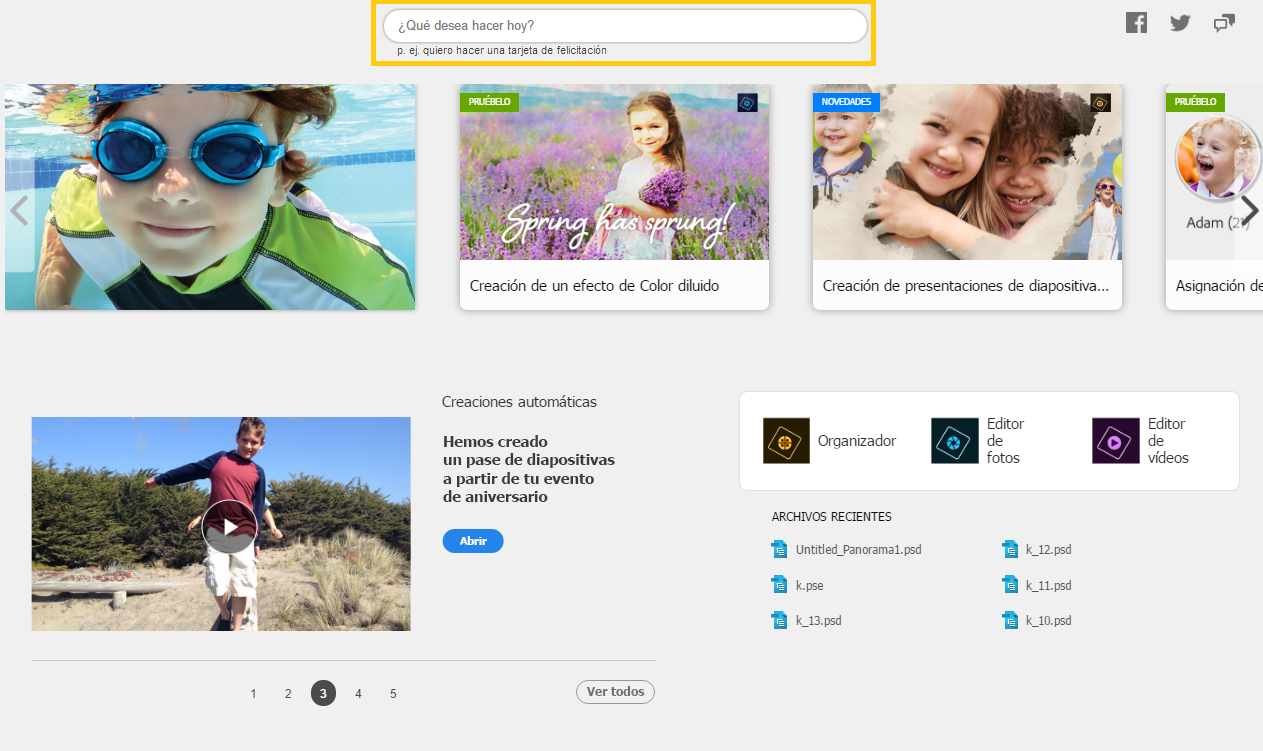Click the NOVEDADES tag on slideshow card
1263x751 pixels.
tap(846, 102)
